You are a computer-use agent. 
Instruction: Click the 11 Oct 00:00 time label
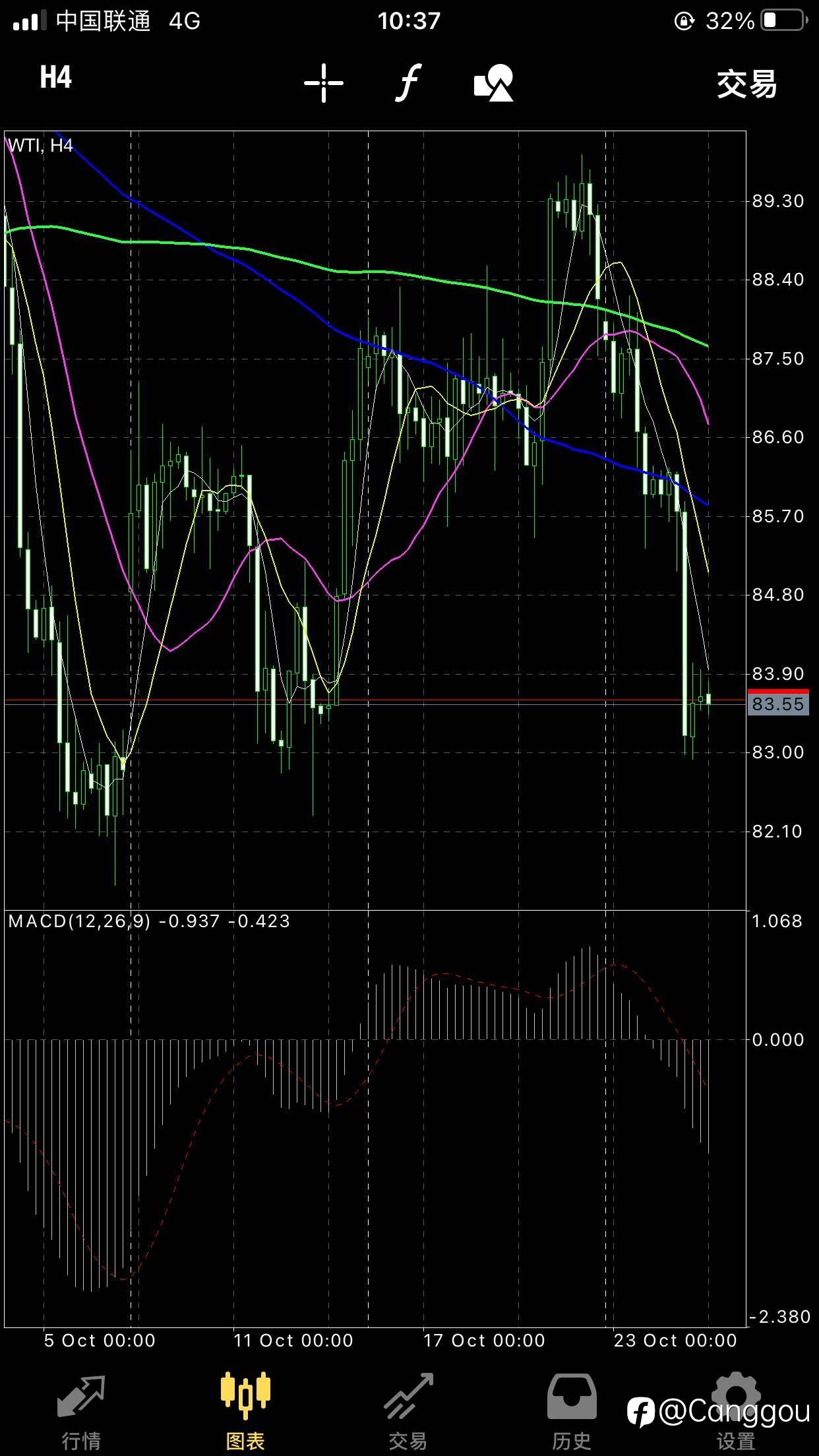(x=293, y=1341)
